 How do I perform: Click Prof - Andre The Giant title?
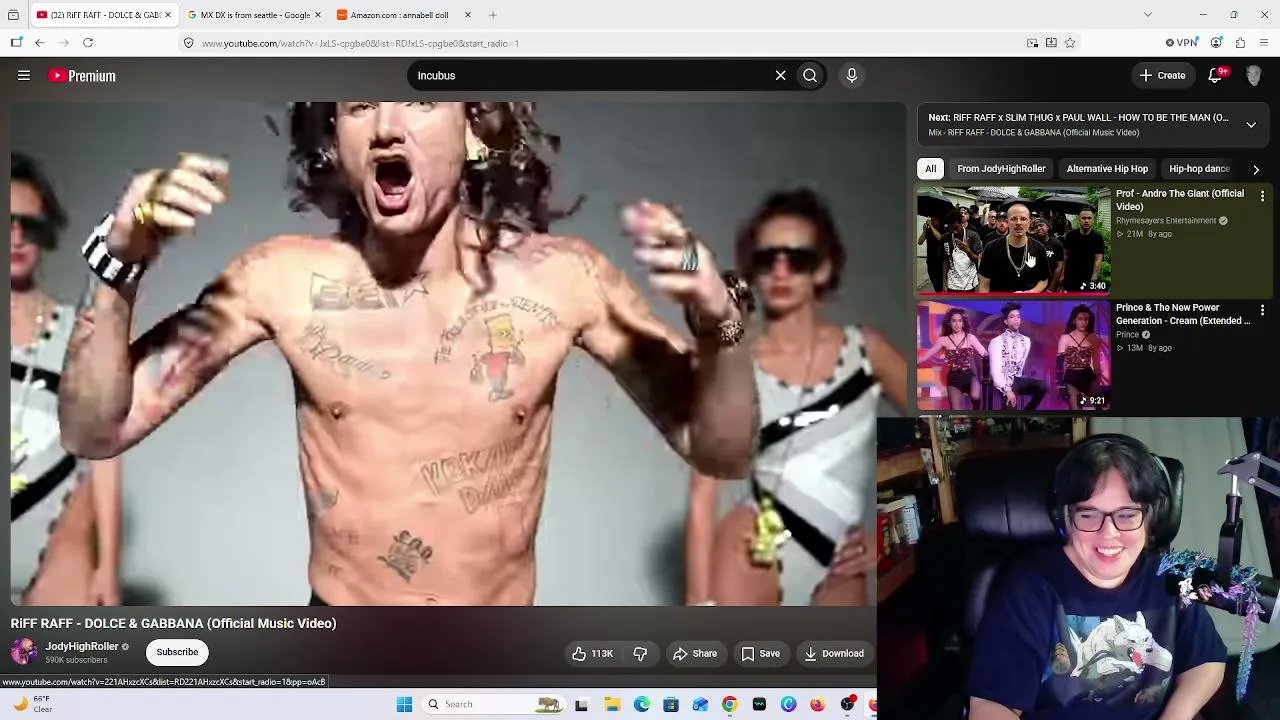(1180, 200)
